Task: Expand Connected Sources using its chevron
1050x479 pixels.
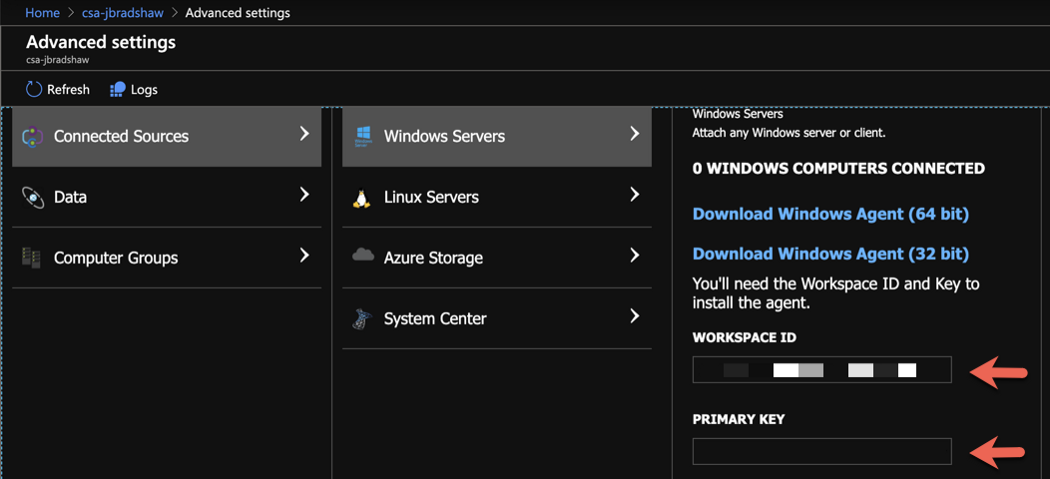Action: (304, 134)
